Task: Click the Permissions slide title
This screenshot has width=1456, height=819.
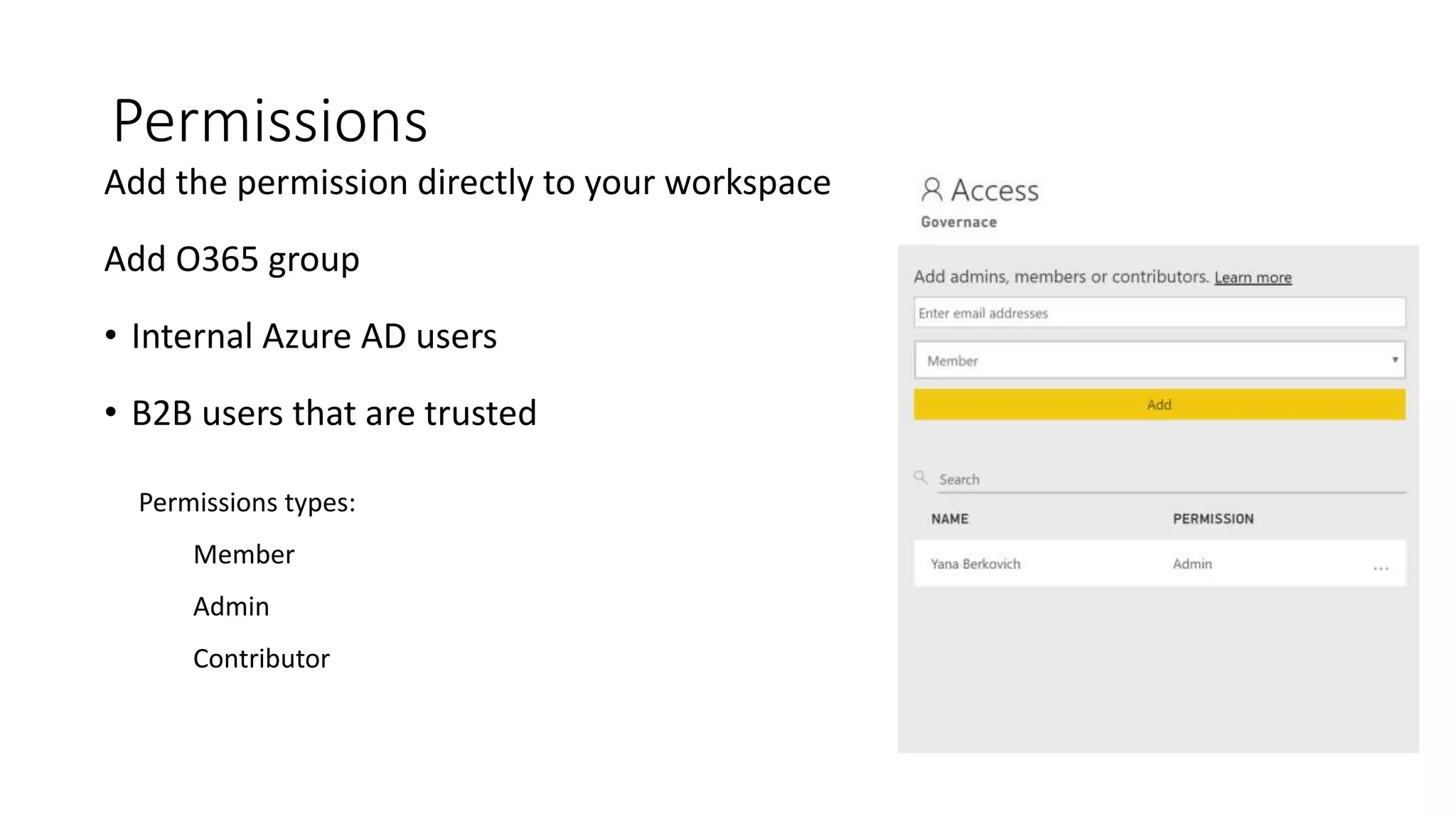Action: [x=270, y=122]
